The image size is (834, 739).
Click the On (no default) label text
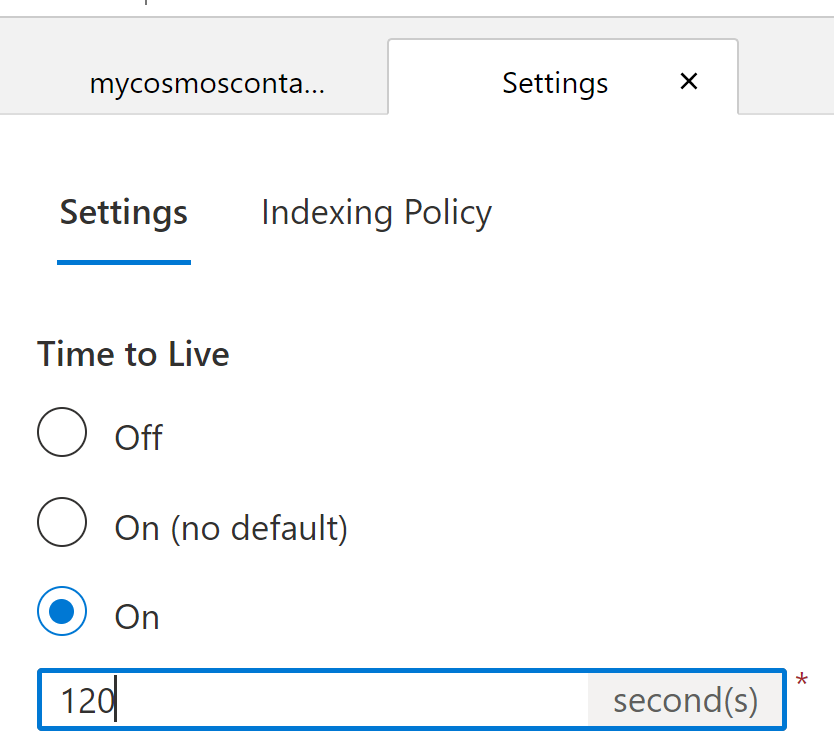point(231,528)
